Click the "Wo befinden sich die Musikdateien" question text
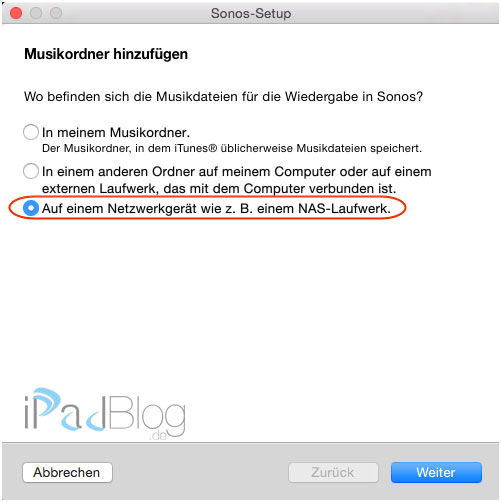 223,97
